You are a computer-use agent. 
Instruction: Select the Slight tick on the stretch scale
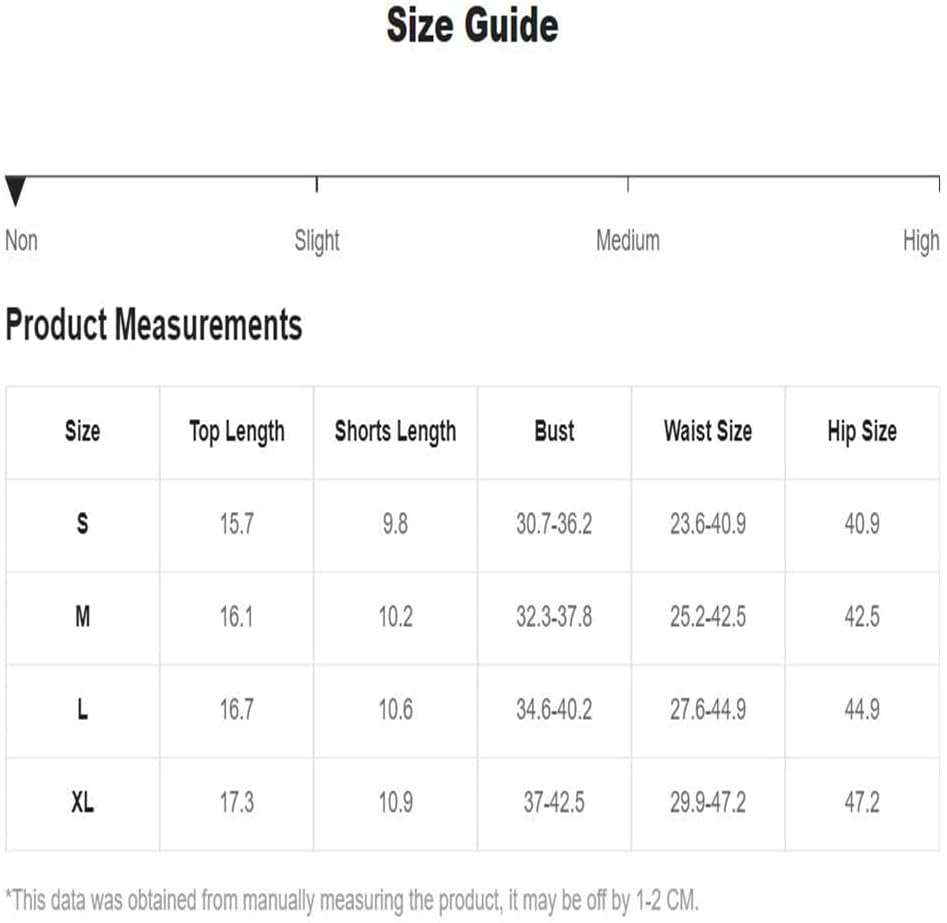[x=316, y=185]
